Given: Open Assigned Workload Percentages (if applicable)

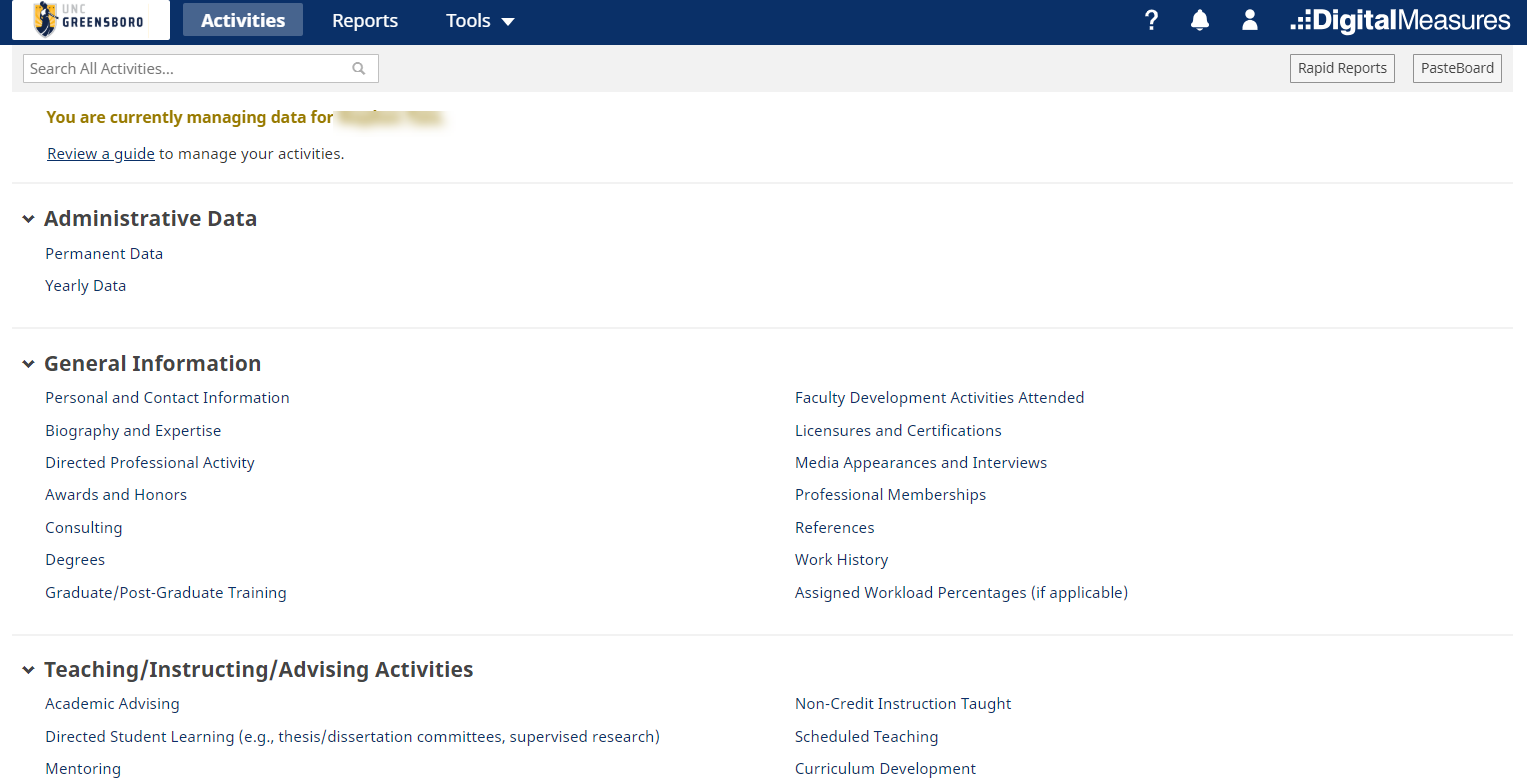Looking at the screenshot, I should click(x=961, y=593).
